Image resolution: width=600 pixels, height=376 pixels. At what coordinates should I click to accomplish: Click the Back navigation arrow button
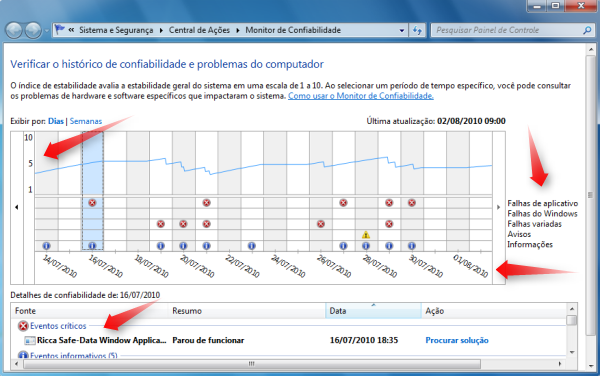click(14, 30)
